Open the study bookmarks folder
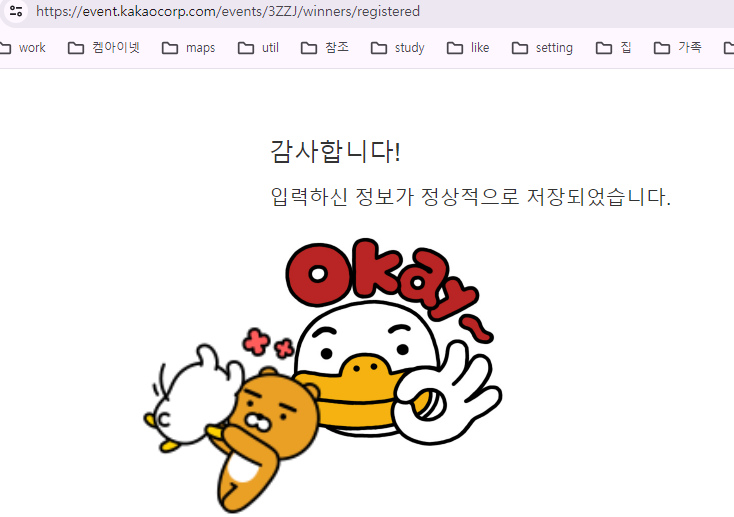 coord(397,48)
